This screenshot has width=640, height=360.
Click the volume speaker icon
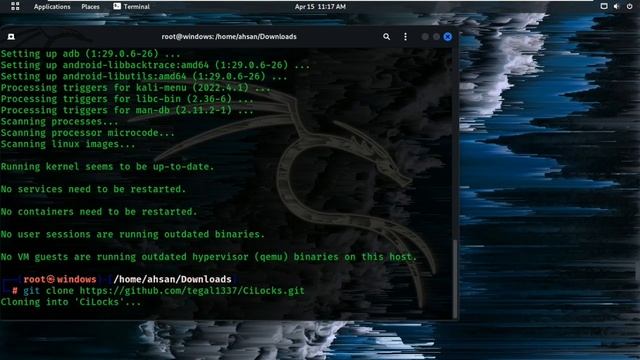(x=616, y=6)
